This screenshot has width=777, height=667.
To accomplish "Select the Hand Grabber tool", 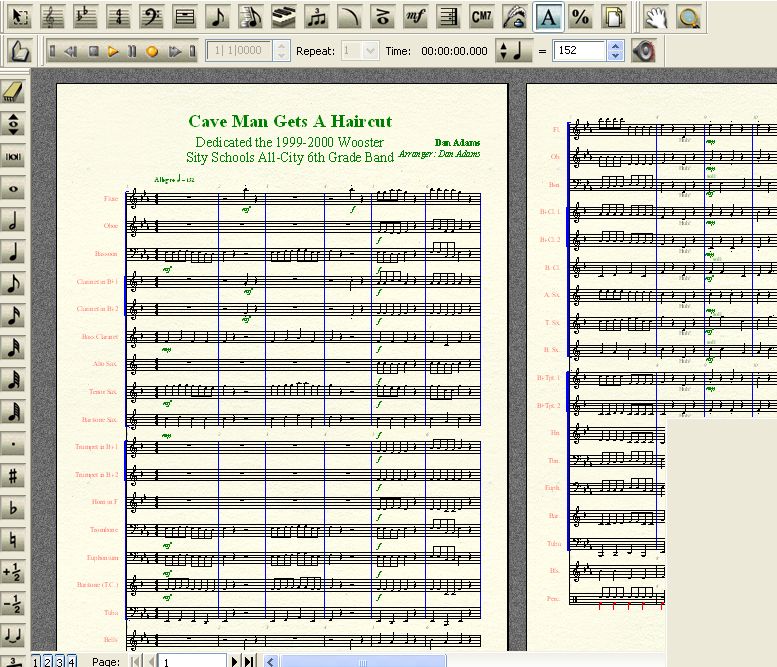I will click(655, 17).
